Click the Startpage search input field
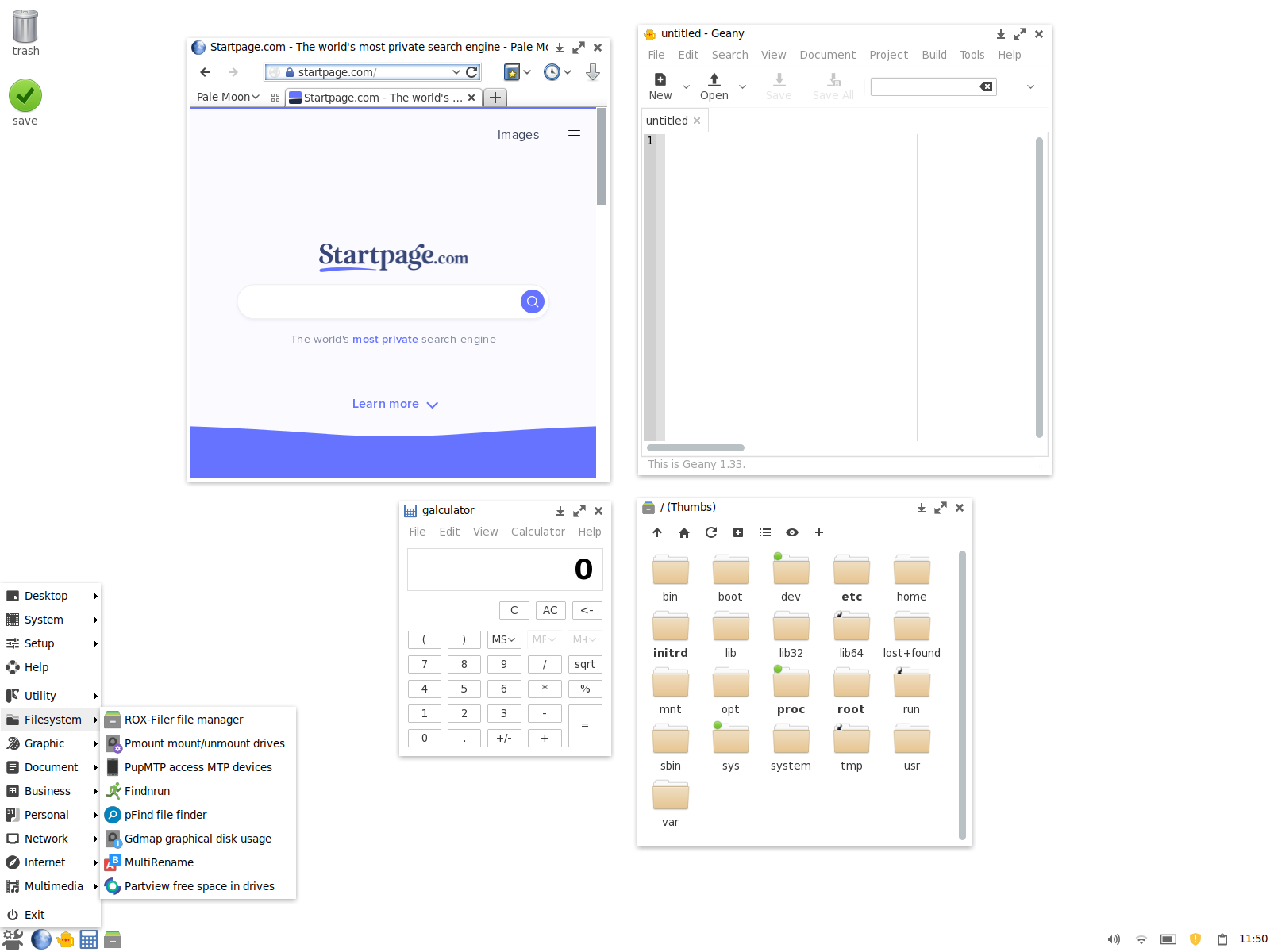 379,301
